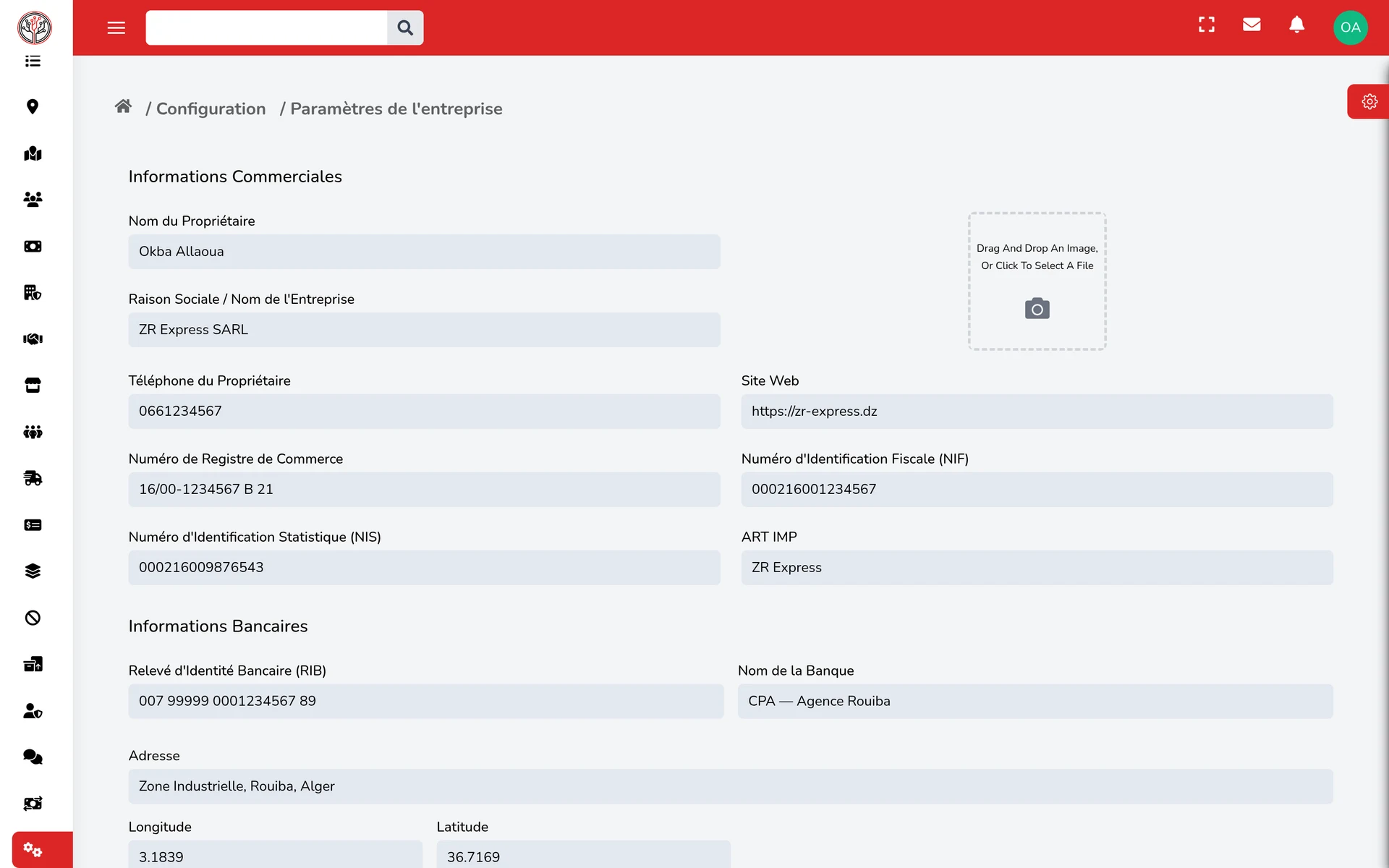Image resolution: width=1389 pixels, height=868 pixels.
Task: Click the Informations Commerciales heading
Action: (x=235, y=176)
